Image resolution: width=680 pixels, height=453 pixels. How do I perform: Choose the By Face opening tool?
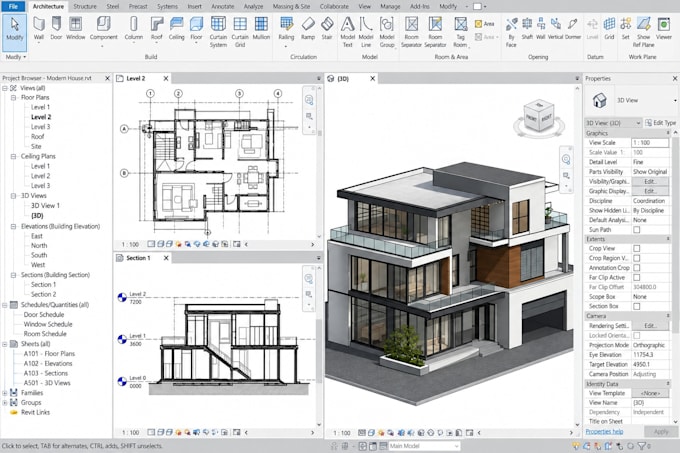tap(511, 32)
